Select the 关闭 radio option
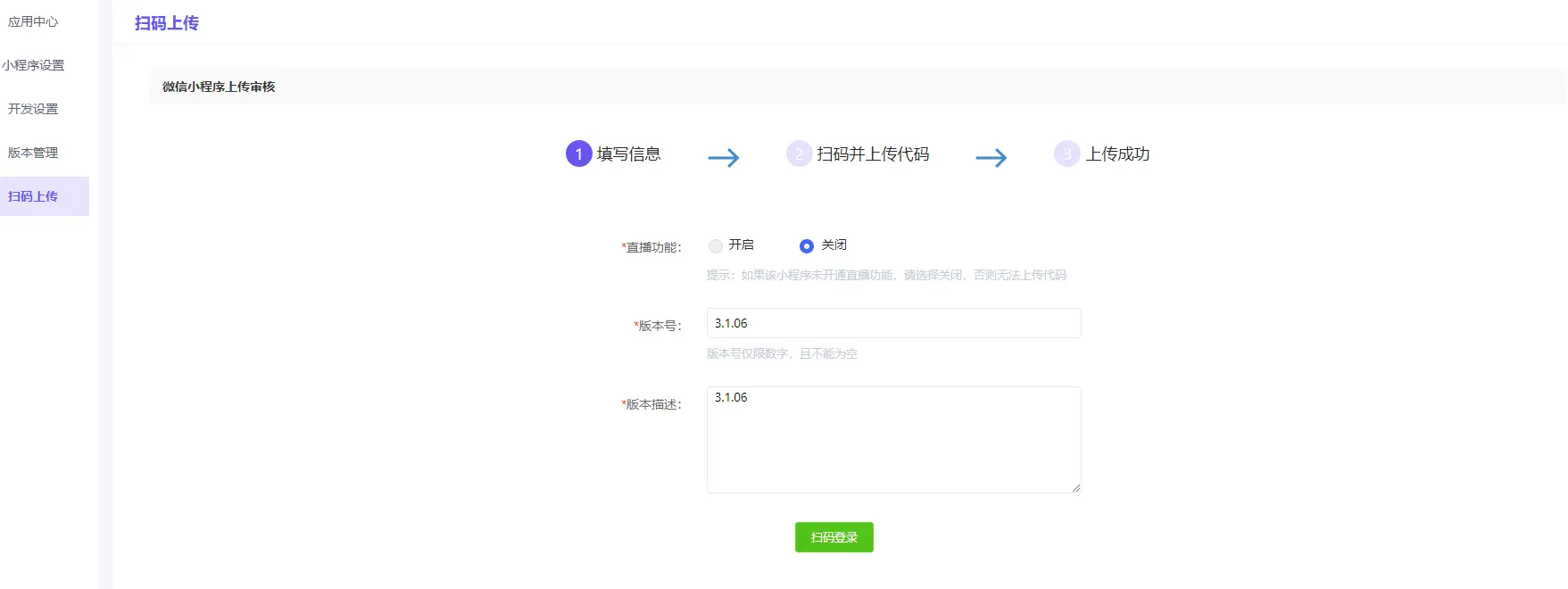The height and width of the screenshot is (589, 1568). coord(807,246)
